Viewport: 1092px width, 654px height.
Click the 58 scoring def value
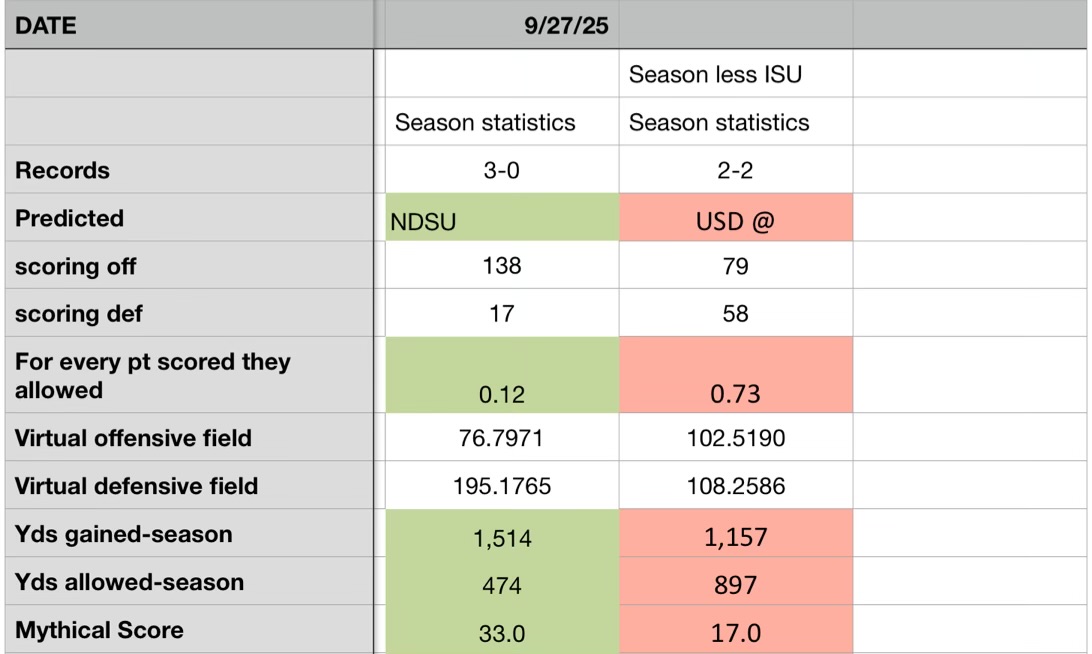735,314
